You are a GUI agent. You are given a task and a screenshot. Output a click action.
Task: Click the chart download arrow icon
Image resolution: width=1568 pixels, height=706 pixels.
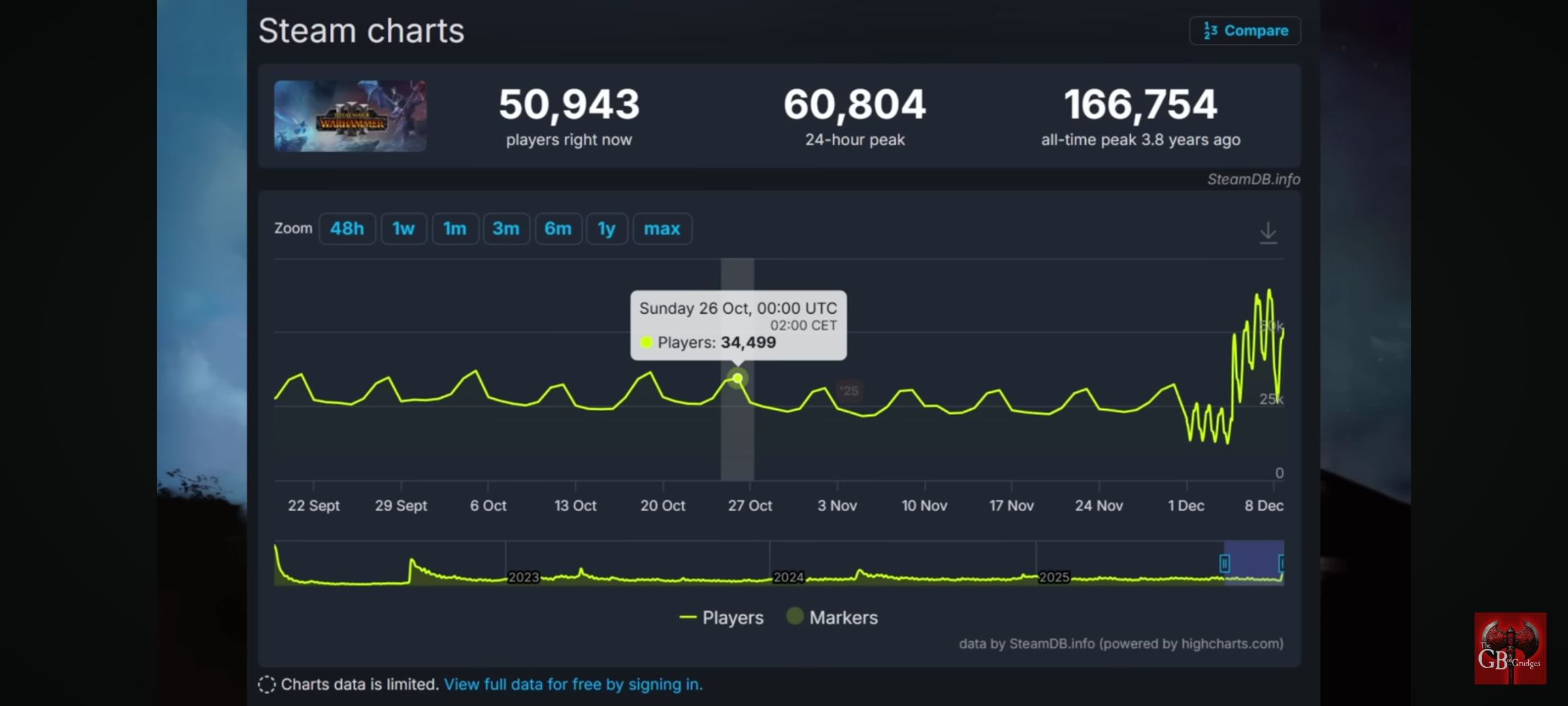[x=1267, y=233]
